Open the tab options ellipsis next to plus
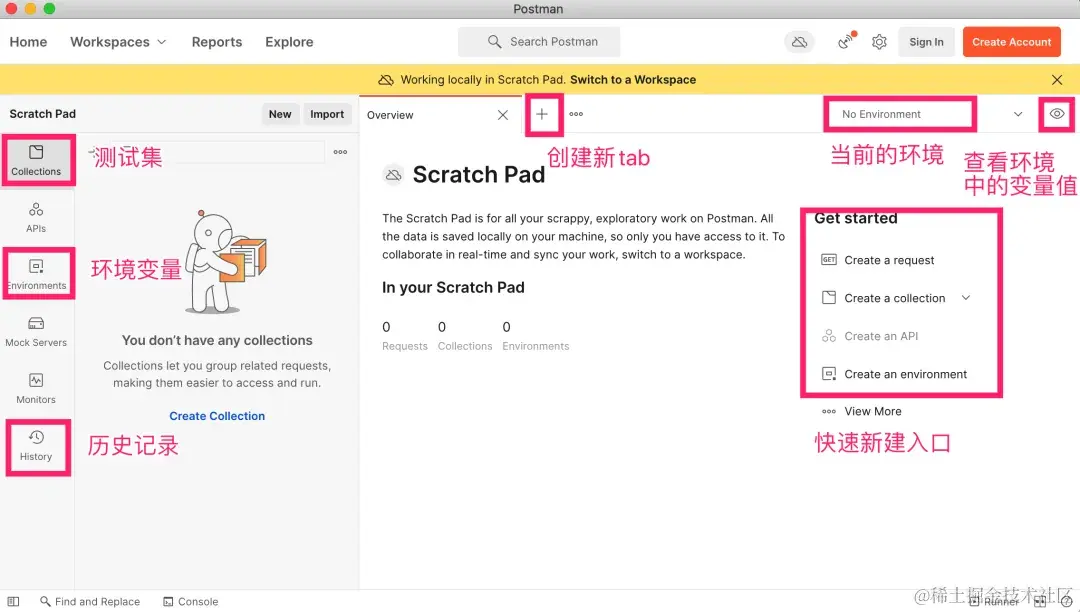The width and height of the screenshot is (1080, 612). [x=576, y=114]
